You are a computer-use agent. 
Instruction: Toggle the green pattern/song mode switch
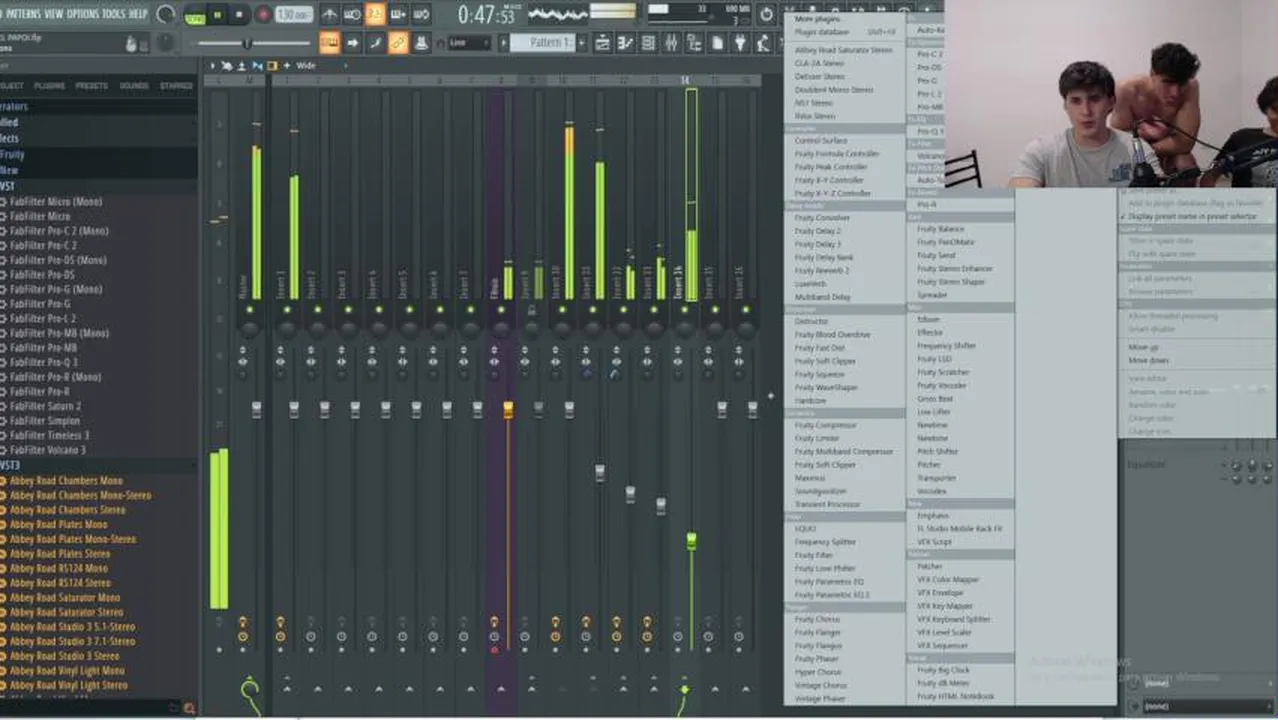193,16
